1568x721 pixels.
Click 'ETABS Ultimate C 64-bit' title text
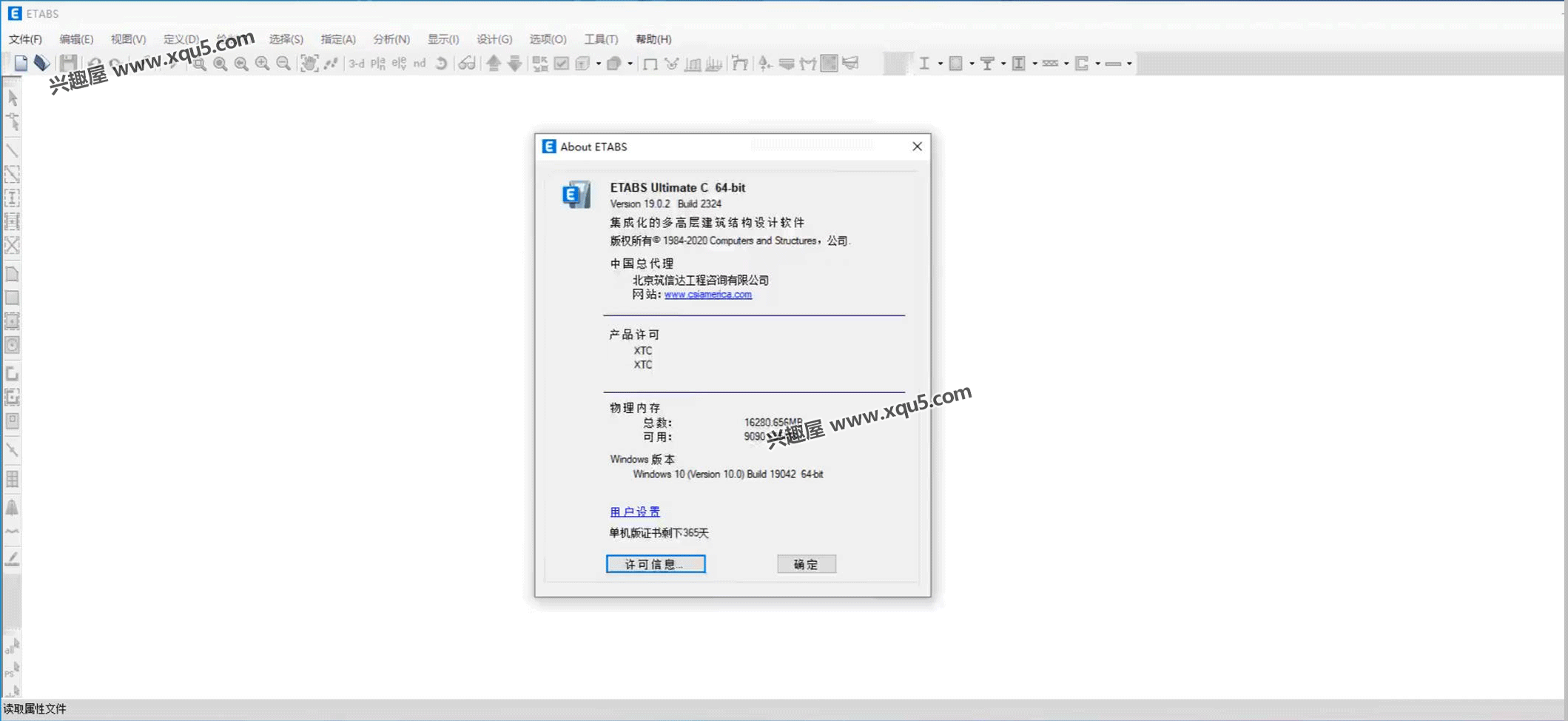(678, 187)
